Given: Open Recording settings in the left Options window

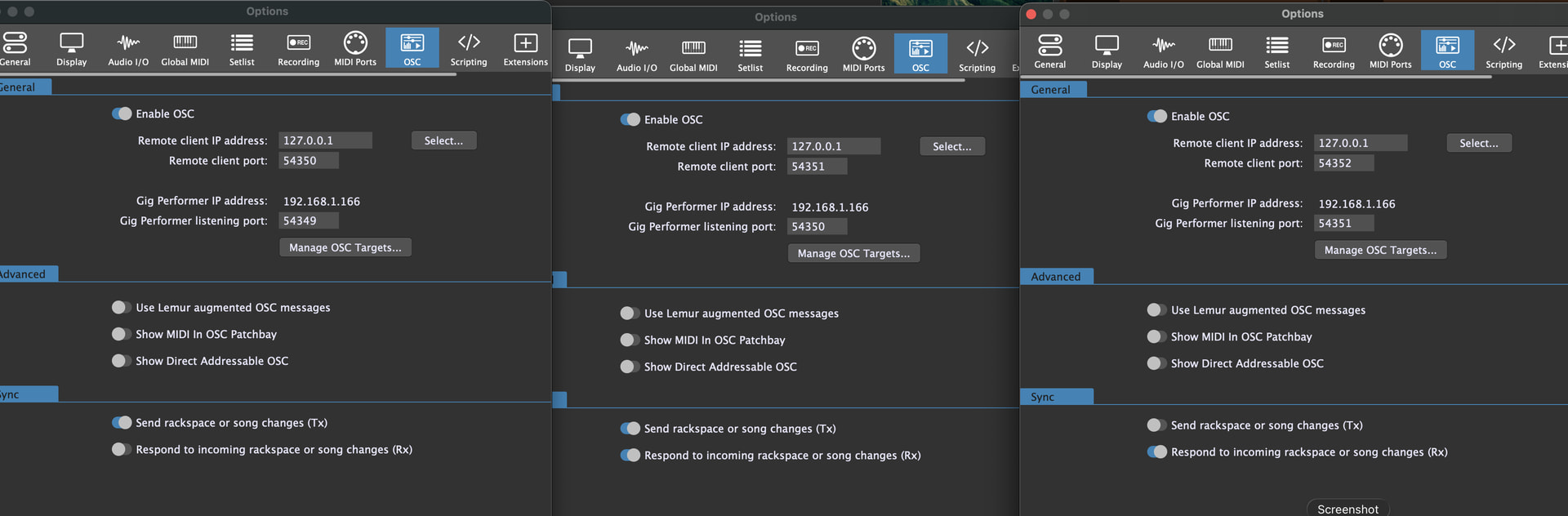Looking at the screenshot, I should (298, 49).
